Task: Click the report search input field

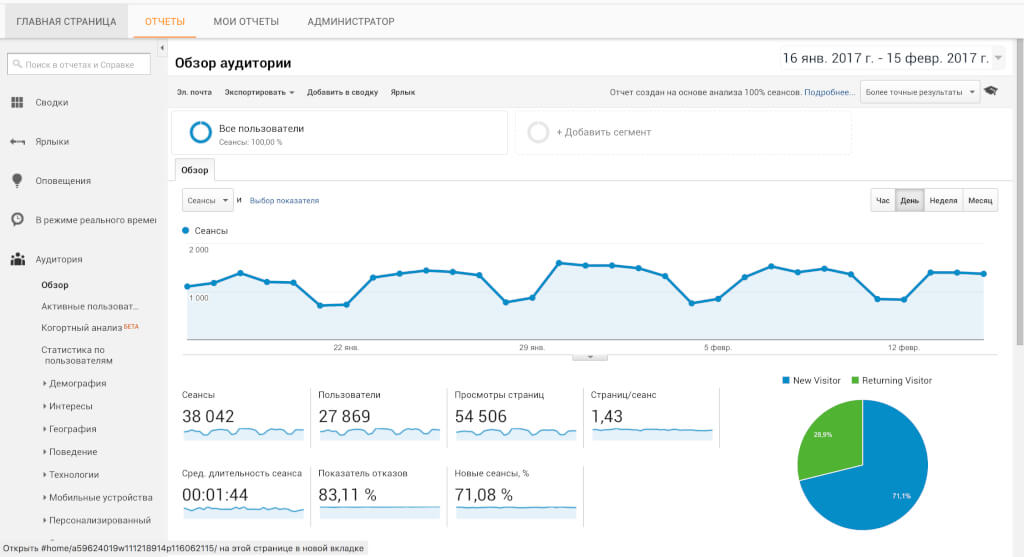Action: point(85,65)
